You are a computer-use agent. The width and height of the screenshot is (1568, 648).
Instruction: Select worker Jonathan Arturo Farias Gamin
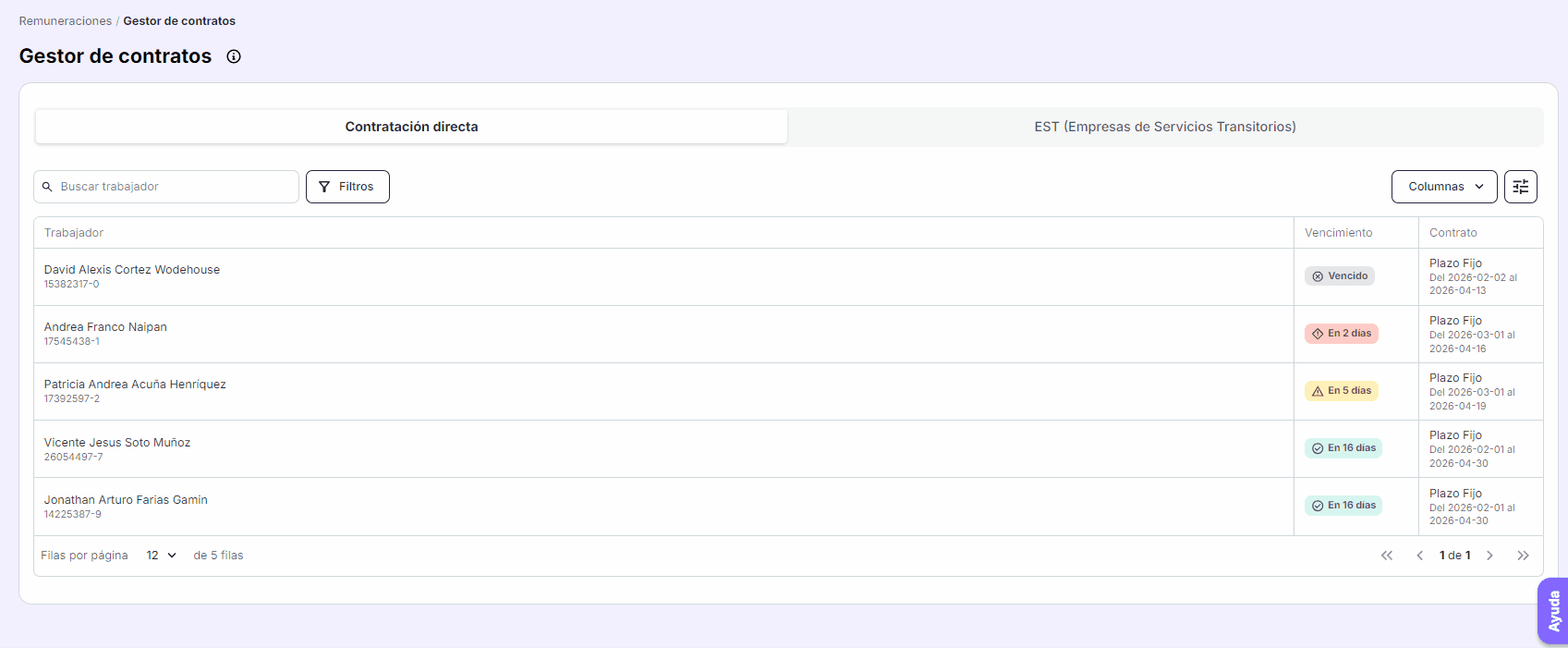coord(126,500)
